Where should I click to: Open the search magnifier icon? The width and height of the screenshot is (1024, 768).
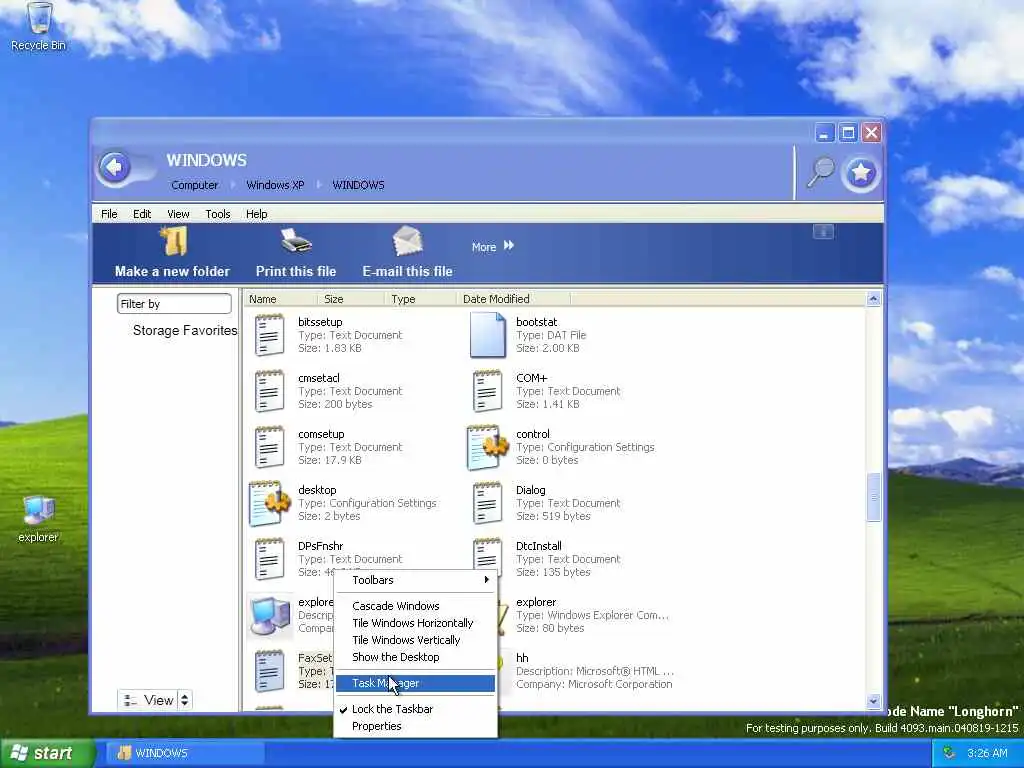pos(820,172)
